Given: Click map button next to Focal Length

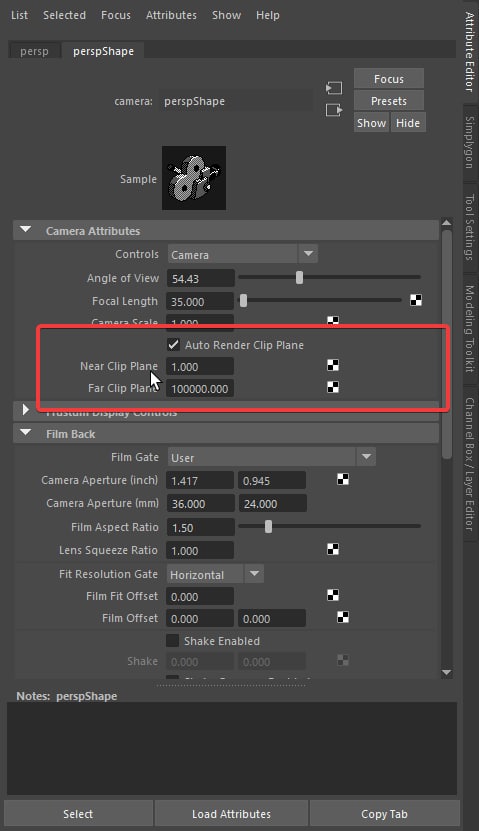Looking at the screenshot, I should (x=416, y=300).
